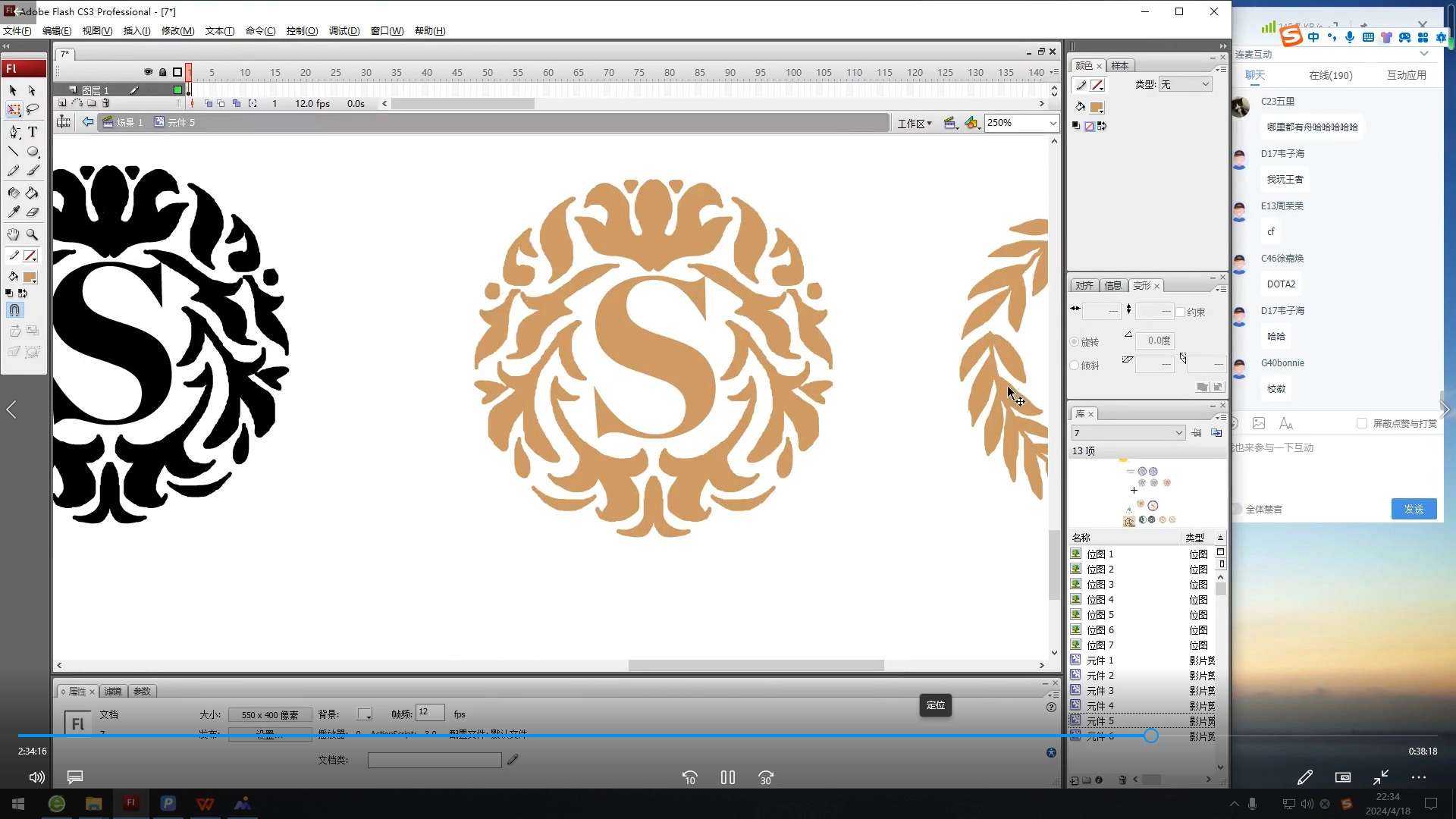Toggle the Snap to Objects magnet

(14, 310)
